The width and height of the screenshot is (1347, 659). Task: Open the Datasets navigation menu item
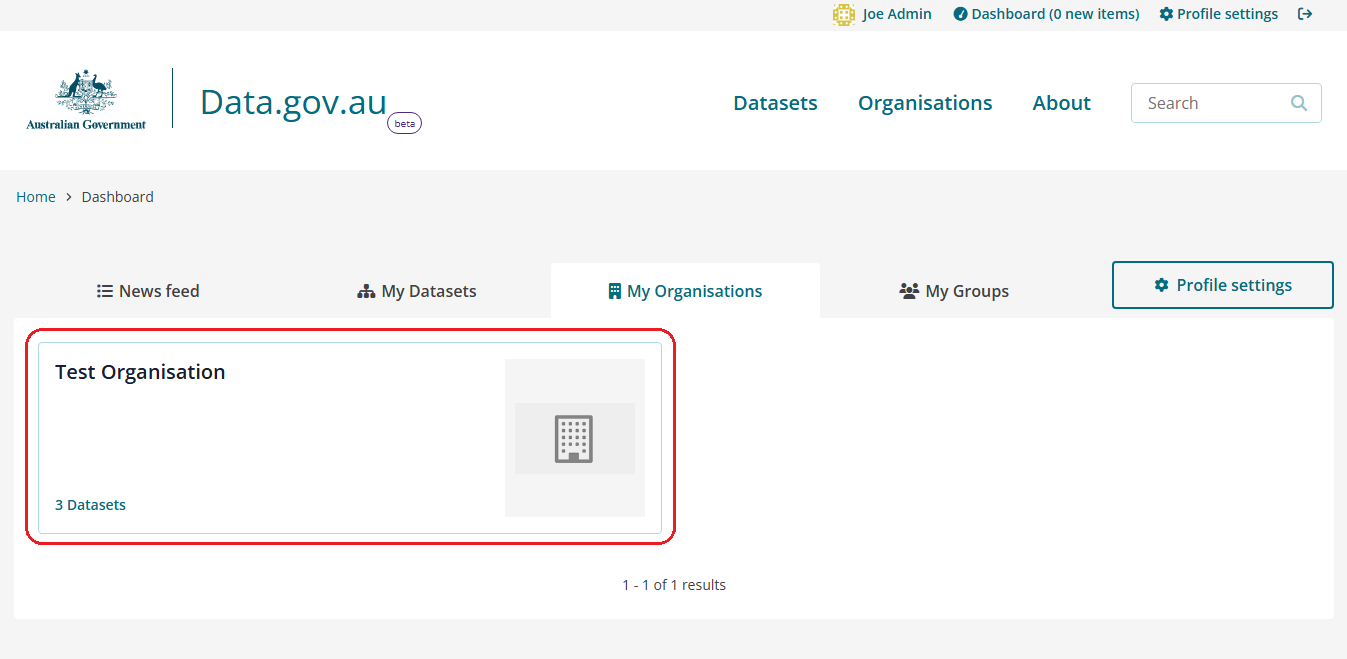(x=775, y=103)
